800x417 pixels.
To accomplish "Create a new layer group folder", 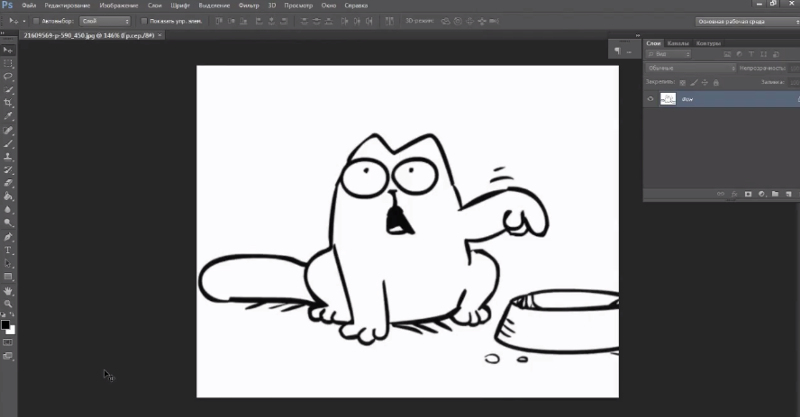I will pyautogui.click(x=775, y=194).
